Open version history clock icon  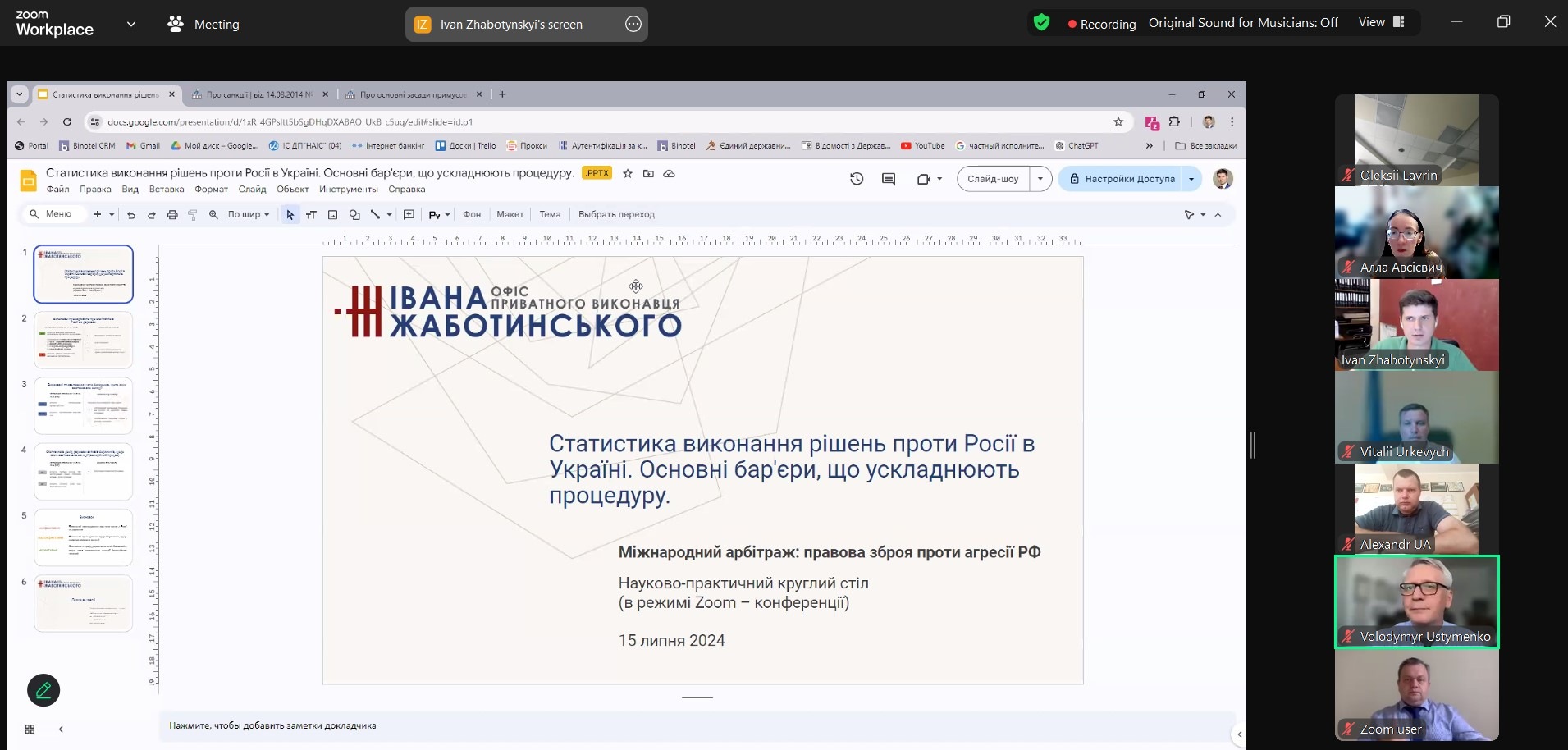coord(857,179)
